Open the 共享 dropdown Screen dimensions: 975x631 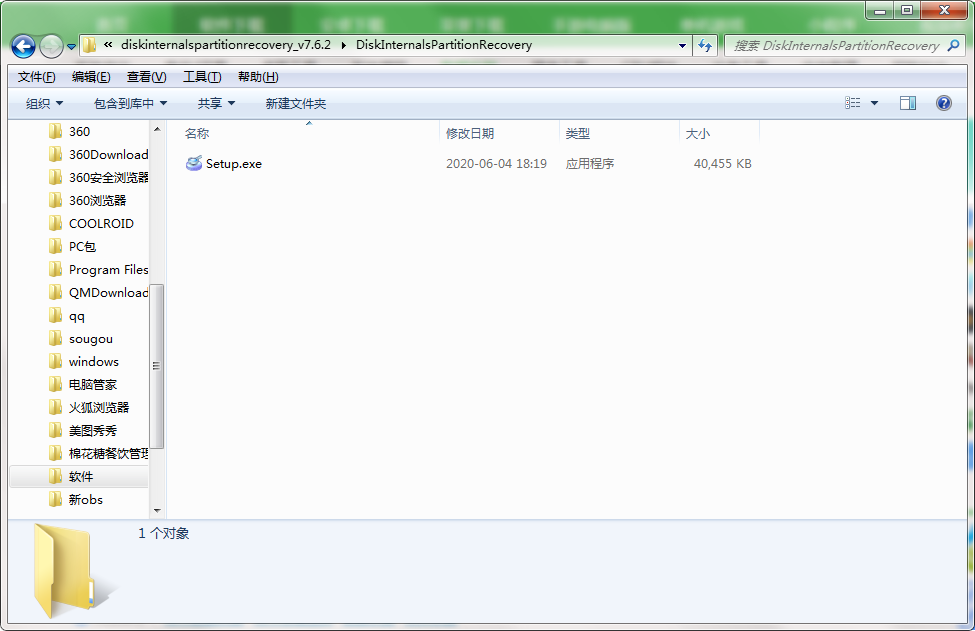(x=216, y=104)
